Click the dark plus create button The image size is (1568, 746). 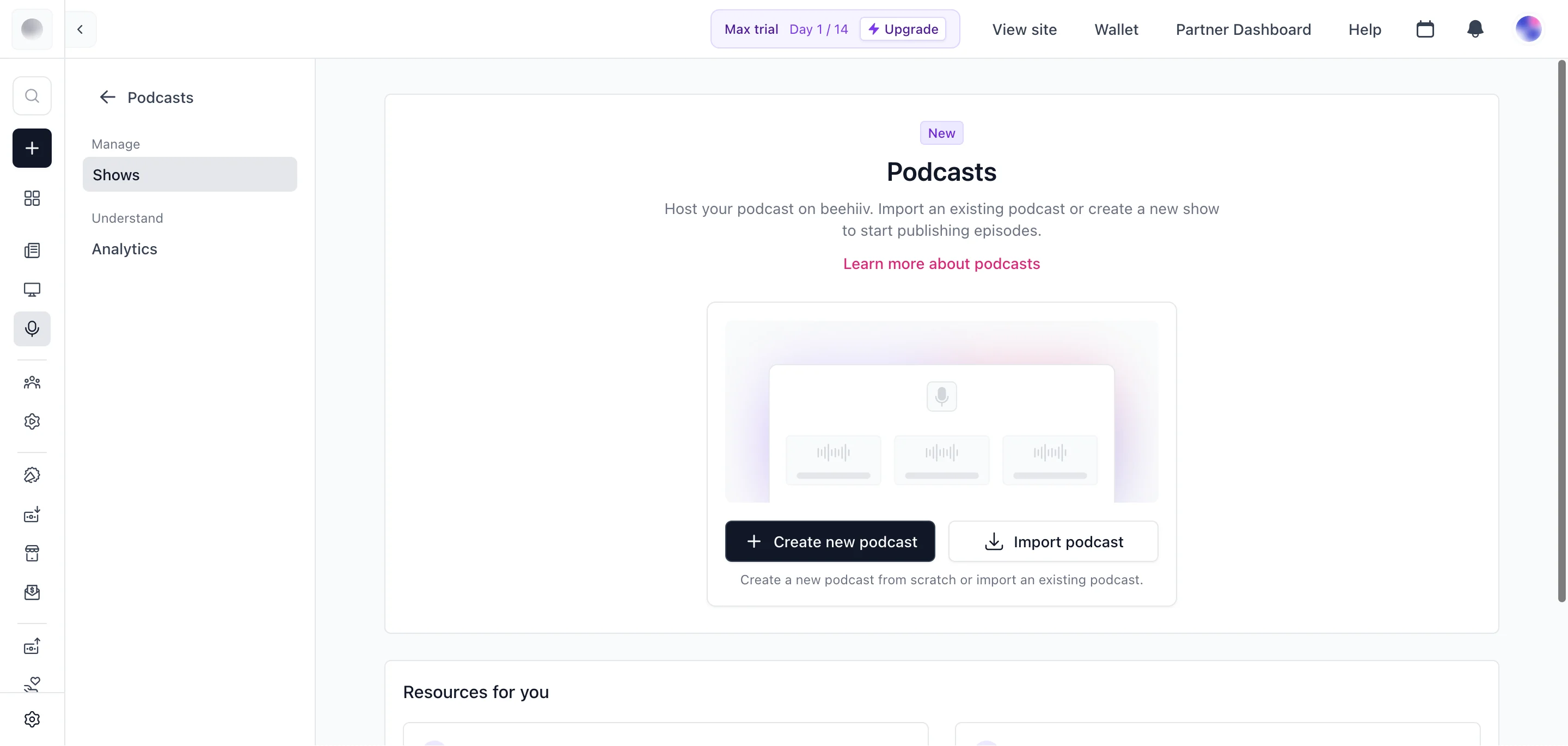coord(32,148)
